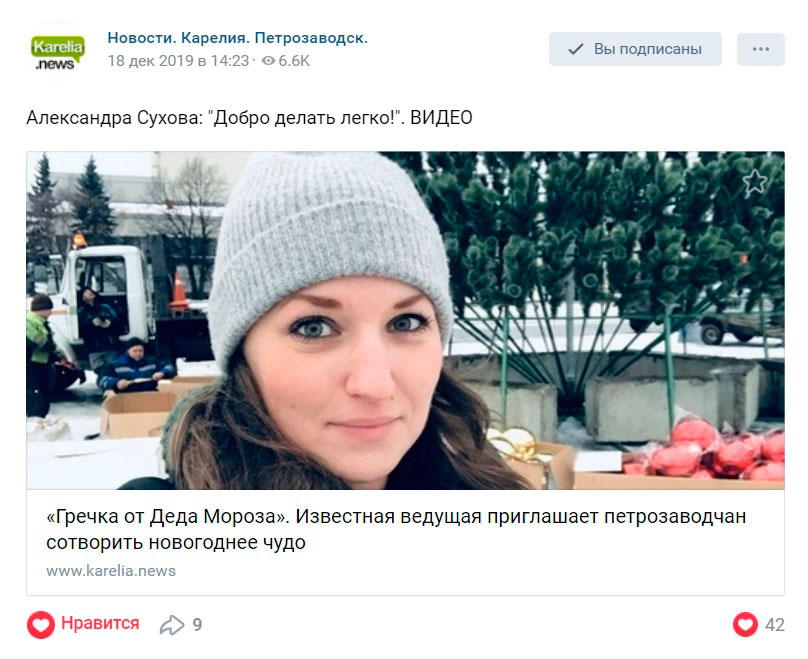Toggle the 'Вы подписаны' subscription button
The width and height of the screenshot is (808, 659).
pyautogui.click(x=635, y=49)
